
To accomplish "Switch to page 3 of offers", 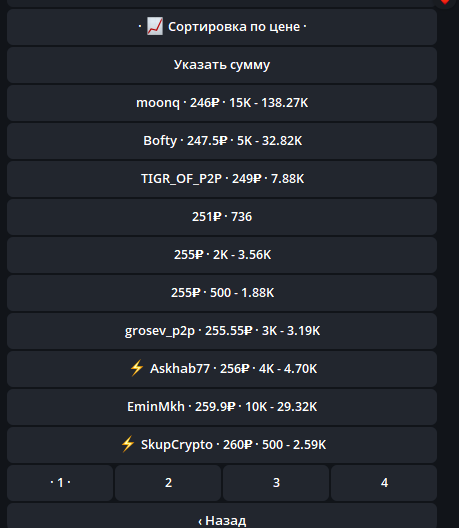I will tap(276, 483).
